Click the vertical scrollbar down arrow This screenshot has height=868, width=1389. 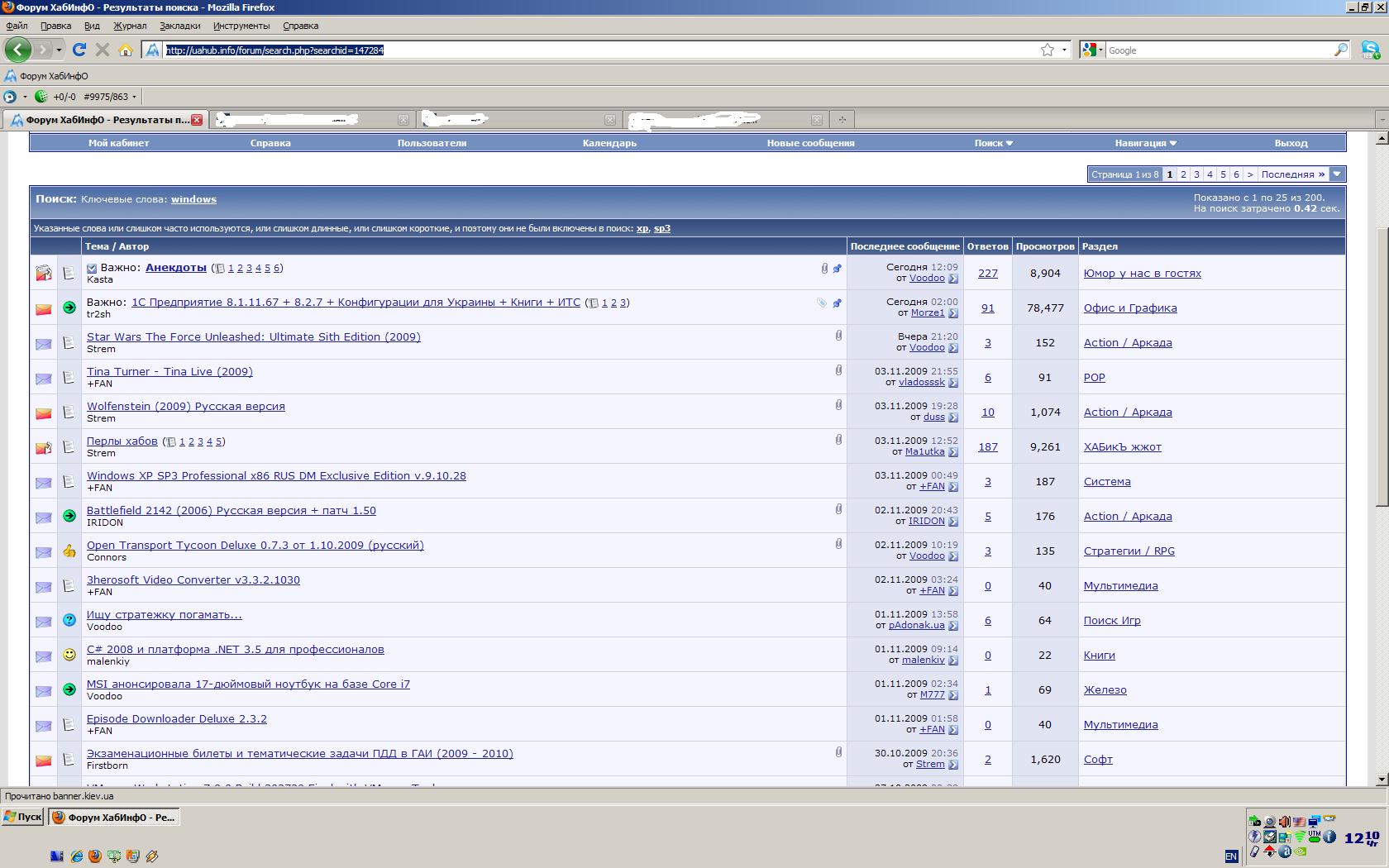tap(1382, 779)
